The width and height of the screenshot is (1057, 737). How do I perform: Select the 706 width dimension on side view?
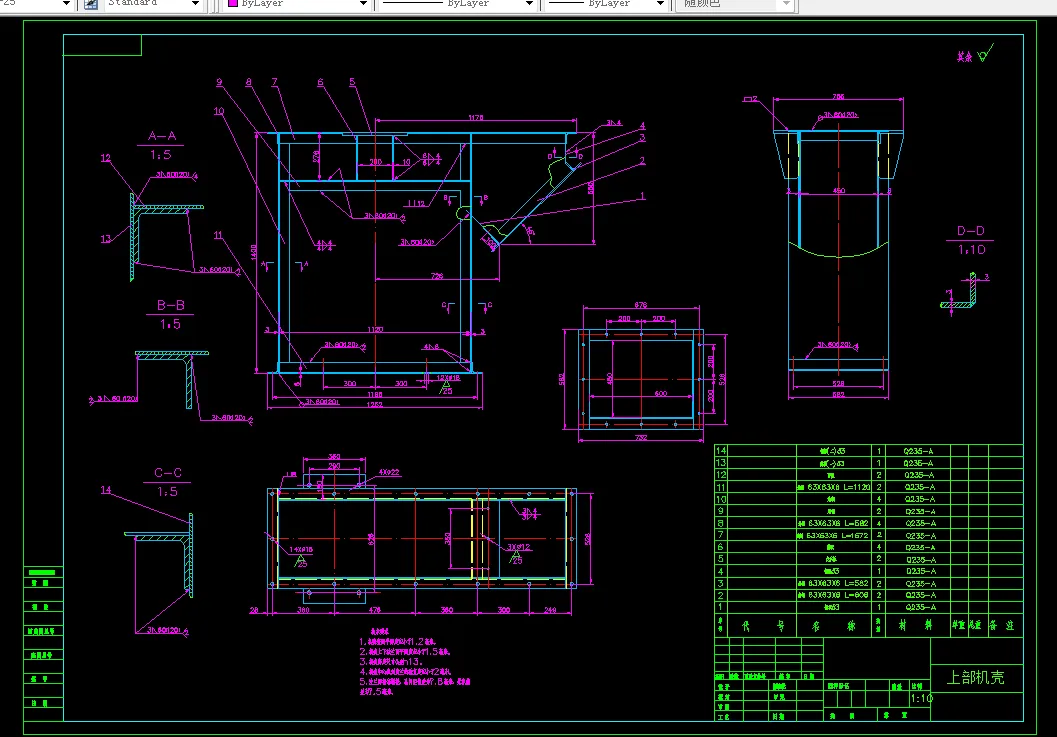coord(838,96)
